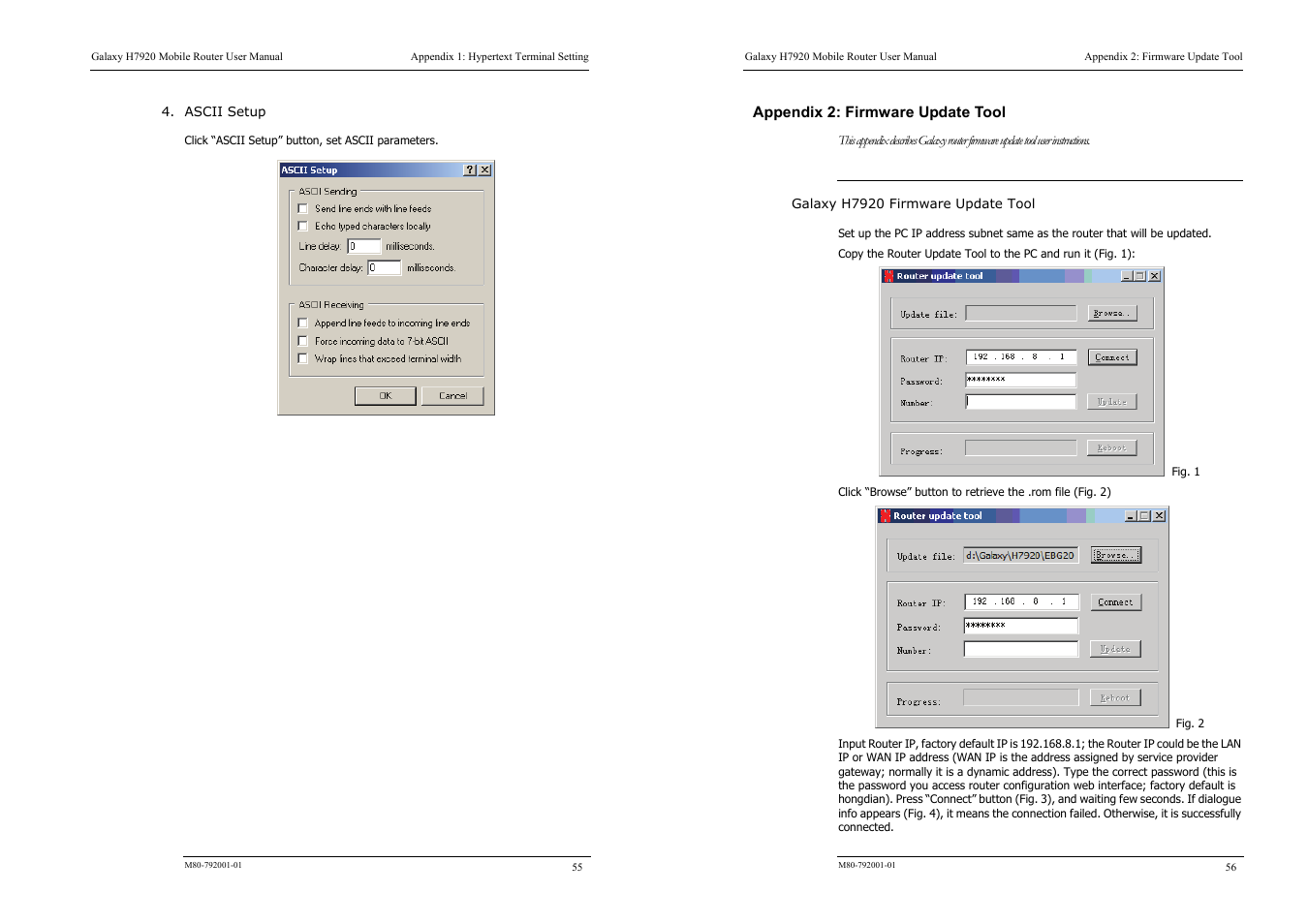This screenshot has height=924, width=1308.
Task: Click the Progress bar in Fig. 2 window
Action: click(1021, 697)
